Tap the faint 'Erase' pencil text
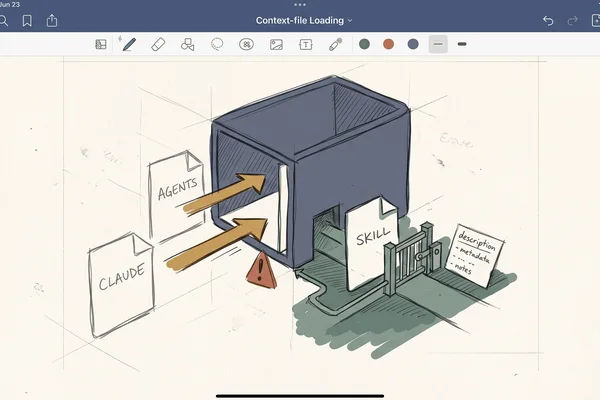600x400 pixels. click(x=456, y=140)
